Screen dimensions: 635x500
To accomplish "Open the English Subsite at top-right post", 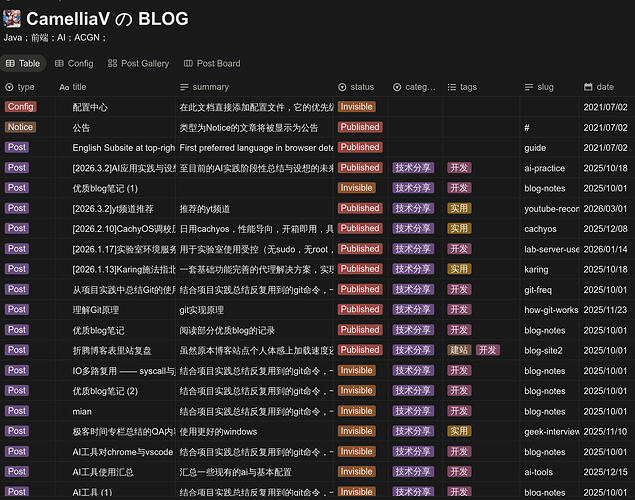I will (x=124, y=148).
